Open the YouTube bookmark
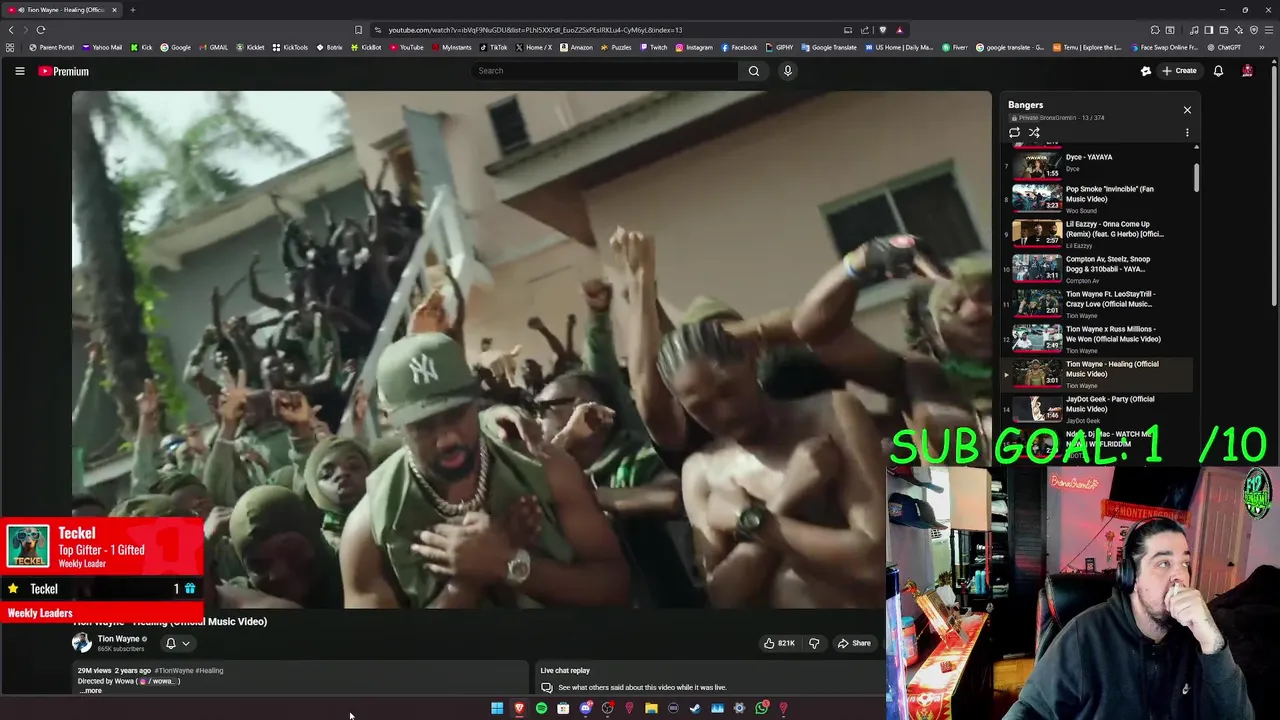Screen dimensions: 1280x720 click(407, 47)
